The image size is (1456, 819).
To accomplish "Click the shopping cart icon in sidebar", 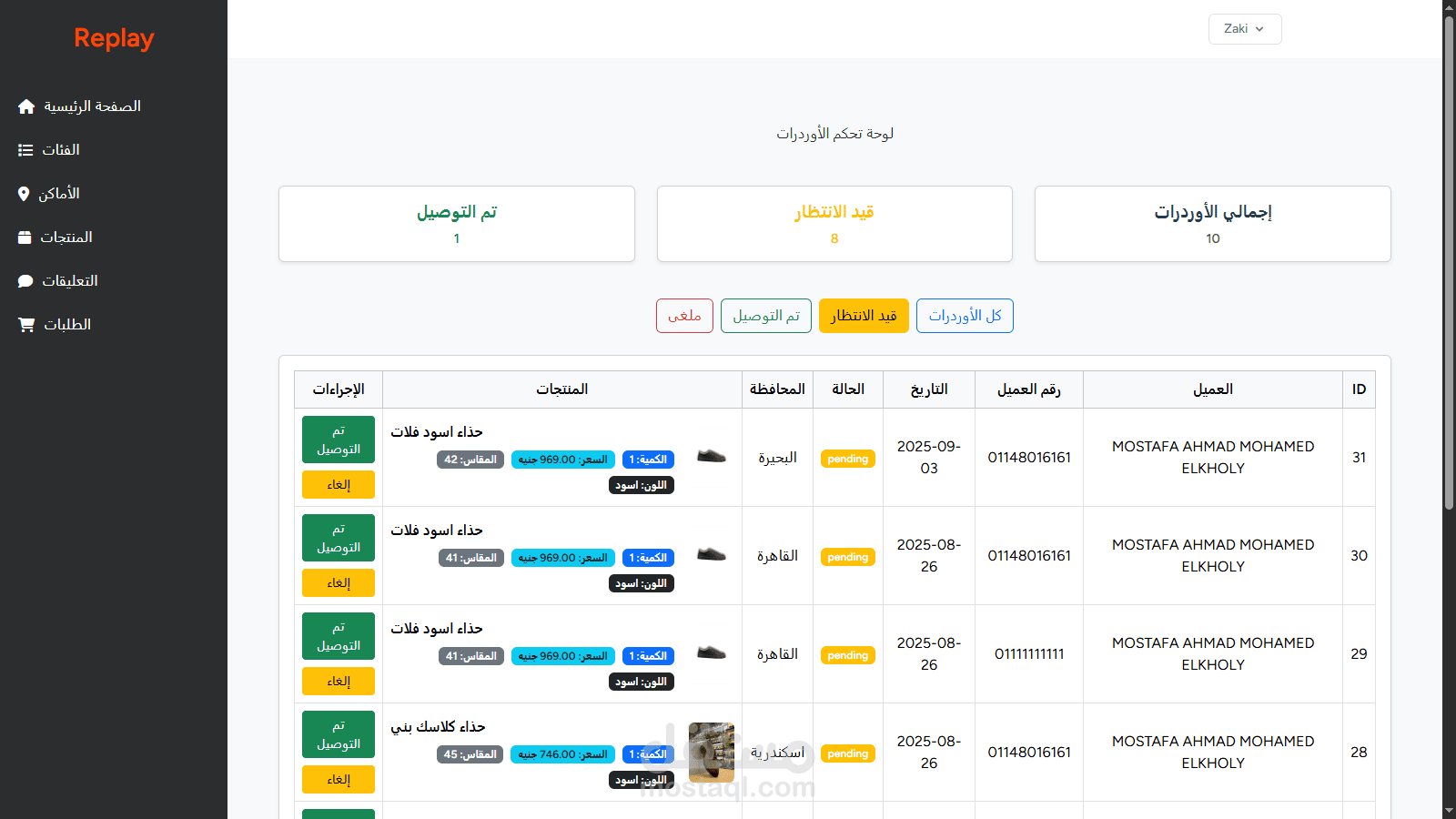I will 26,325.
